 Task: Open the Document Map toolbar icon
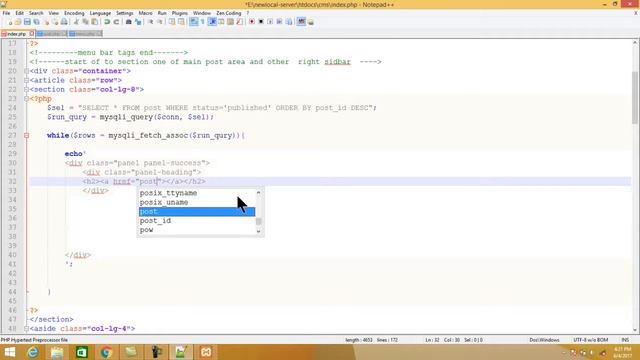(230, 22)
